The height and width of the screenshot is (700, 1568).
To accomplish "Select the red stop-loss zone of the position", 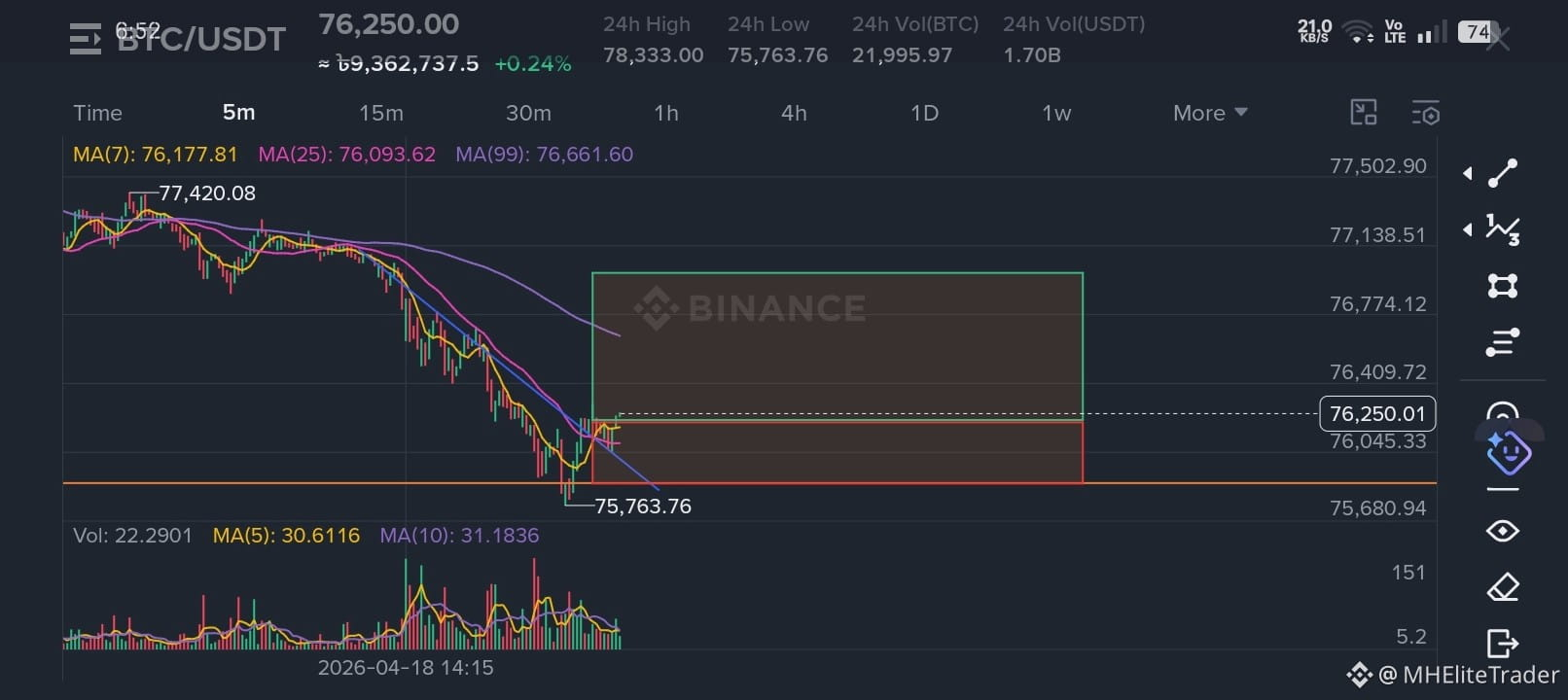I will (x=837, y=452).
